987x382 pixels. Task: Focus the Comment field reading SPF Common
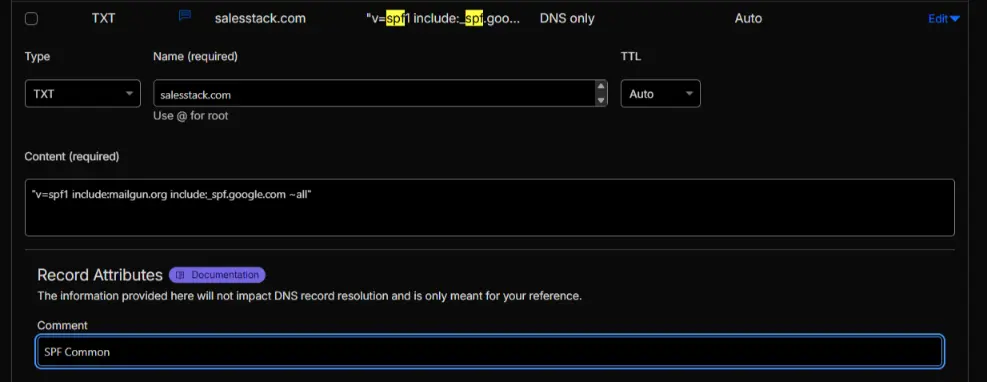point(489,352)
